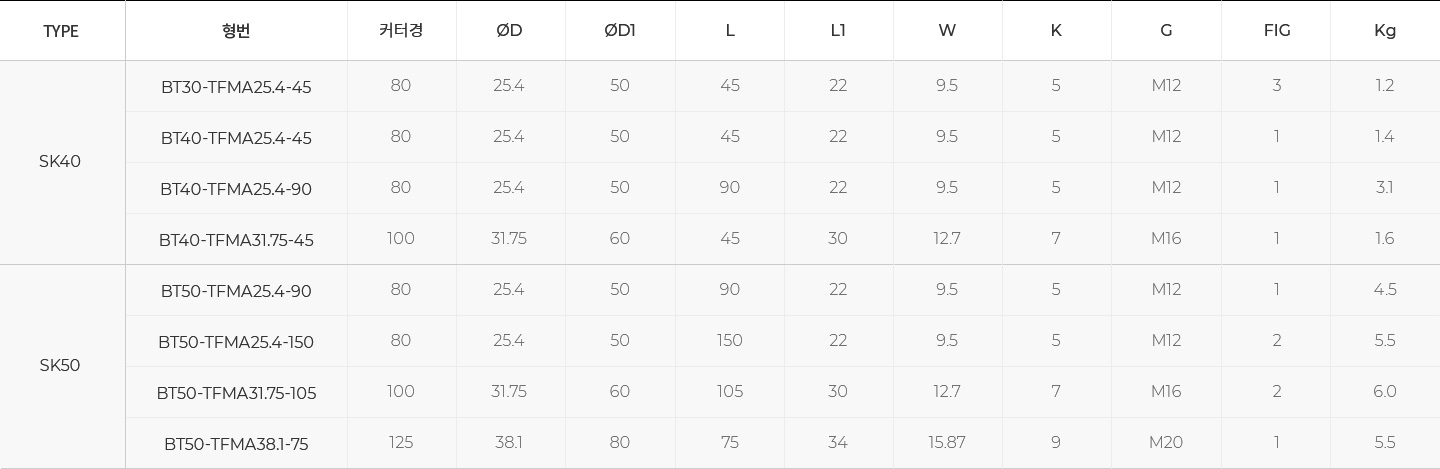The image size is (1440, 469).
Task: Click the 6.0 weight value
Action: [1385, 391]
